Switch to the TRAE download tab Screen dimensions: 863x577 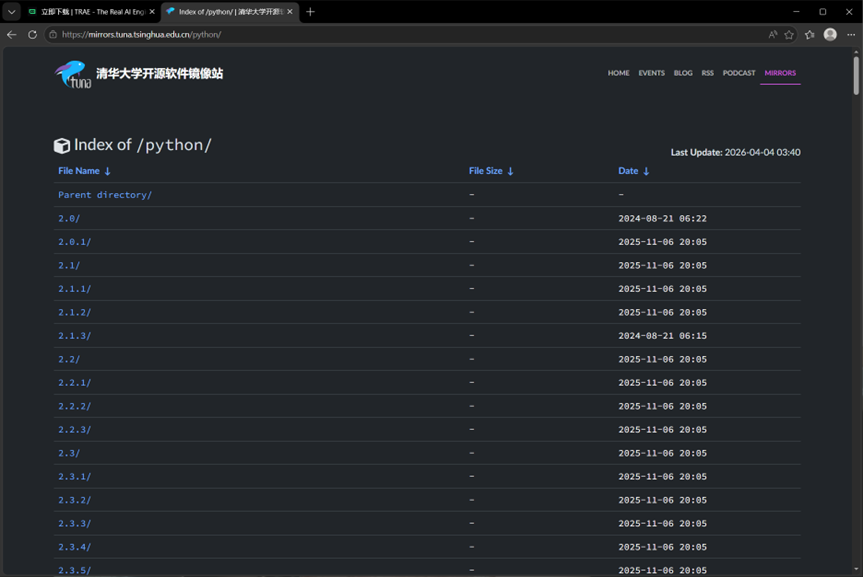pos(92,12)
